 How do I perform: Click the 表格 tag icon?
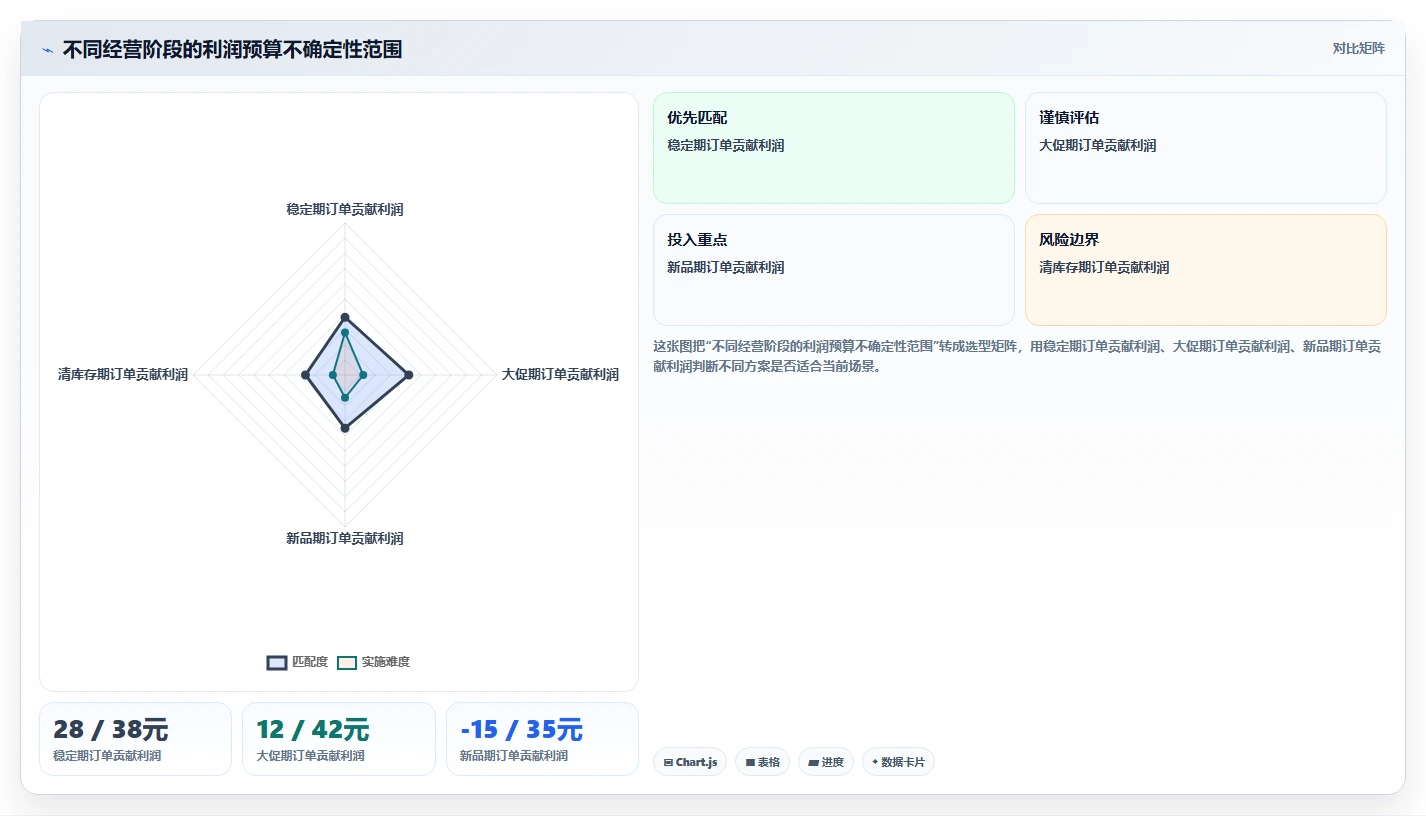tap(750, 762)
